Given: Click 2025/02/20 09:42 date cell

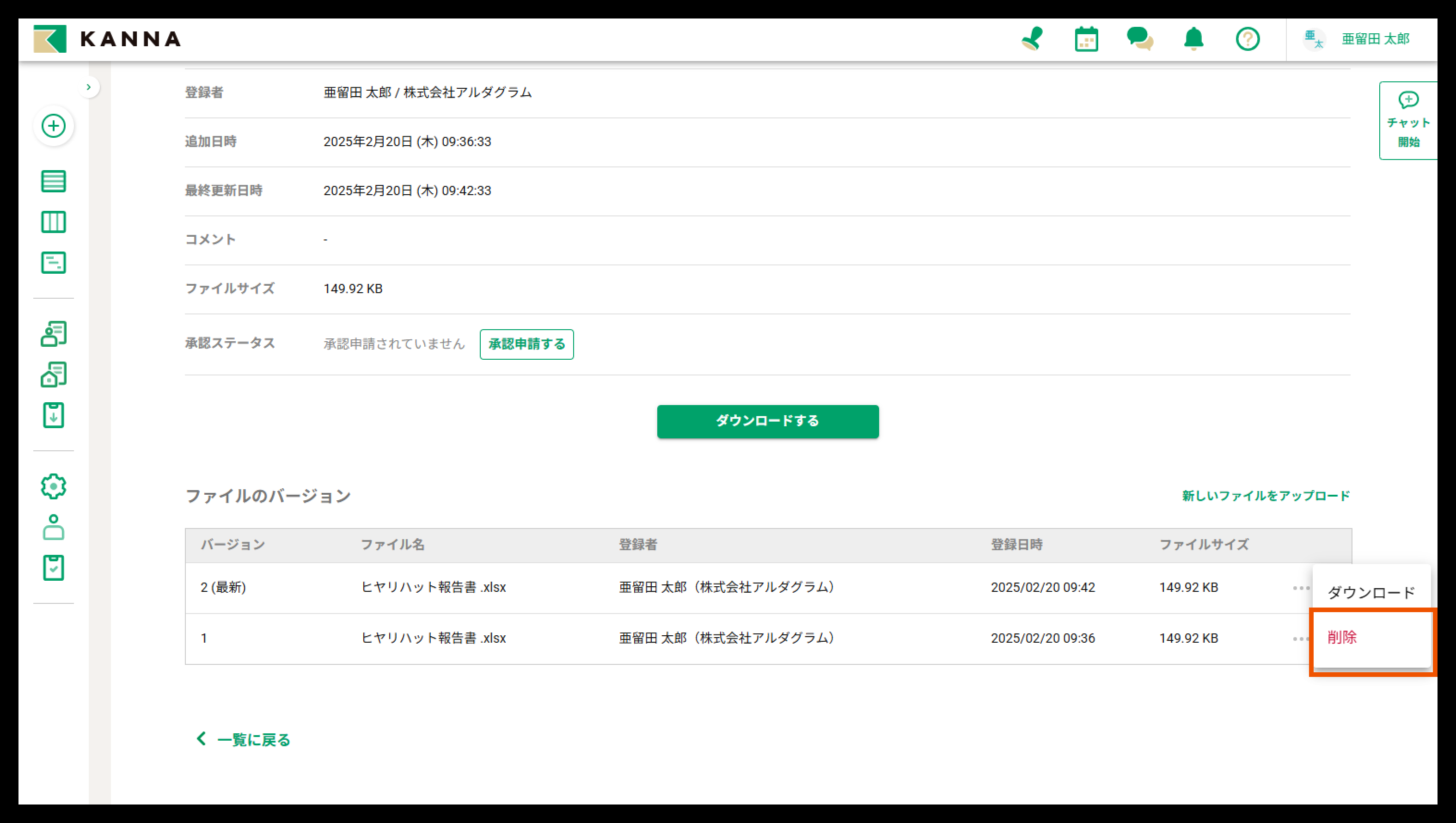Looking at the screenshot, I should pos(1043,587).
